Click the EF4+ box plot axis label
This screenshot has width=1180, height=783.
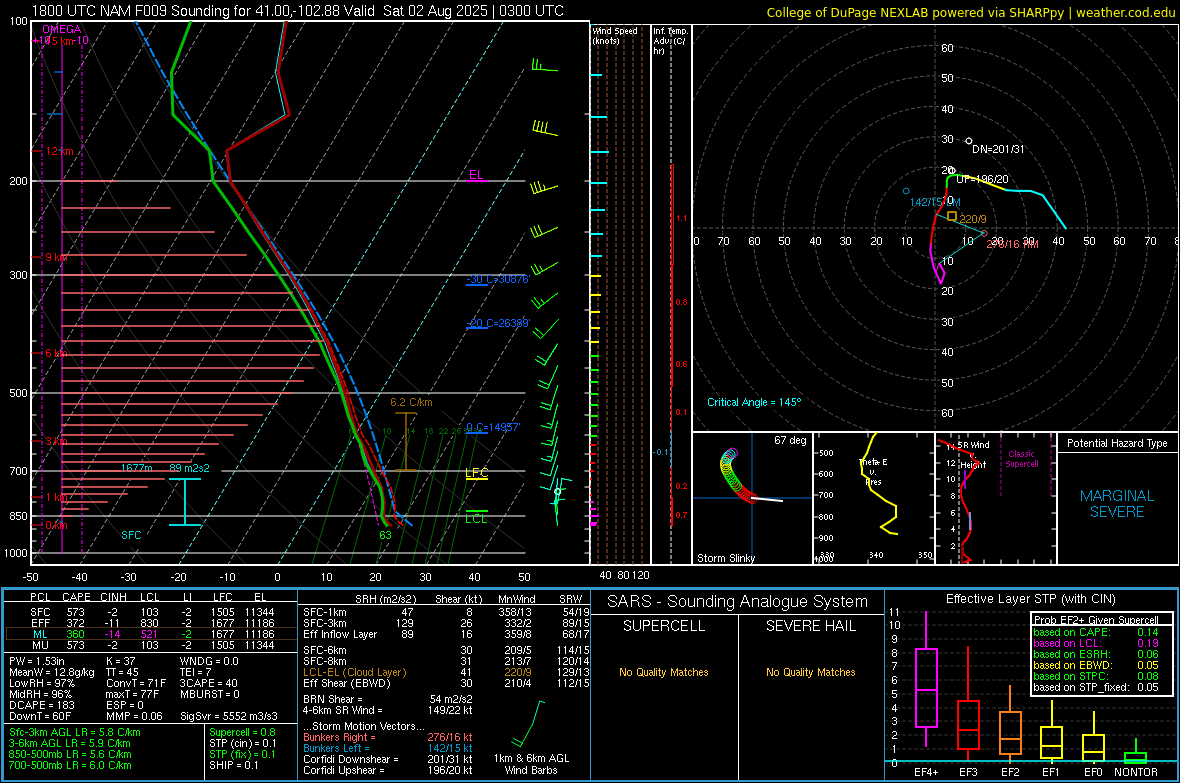[x=926, y=772]
